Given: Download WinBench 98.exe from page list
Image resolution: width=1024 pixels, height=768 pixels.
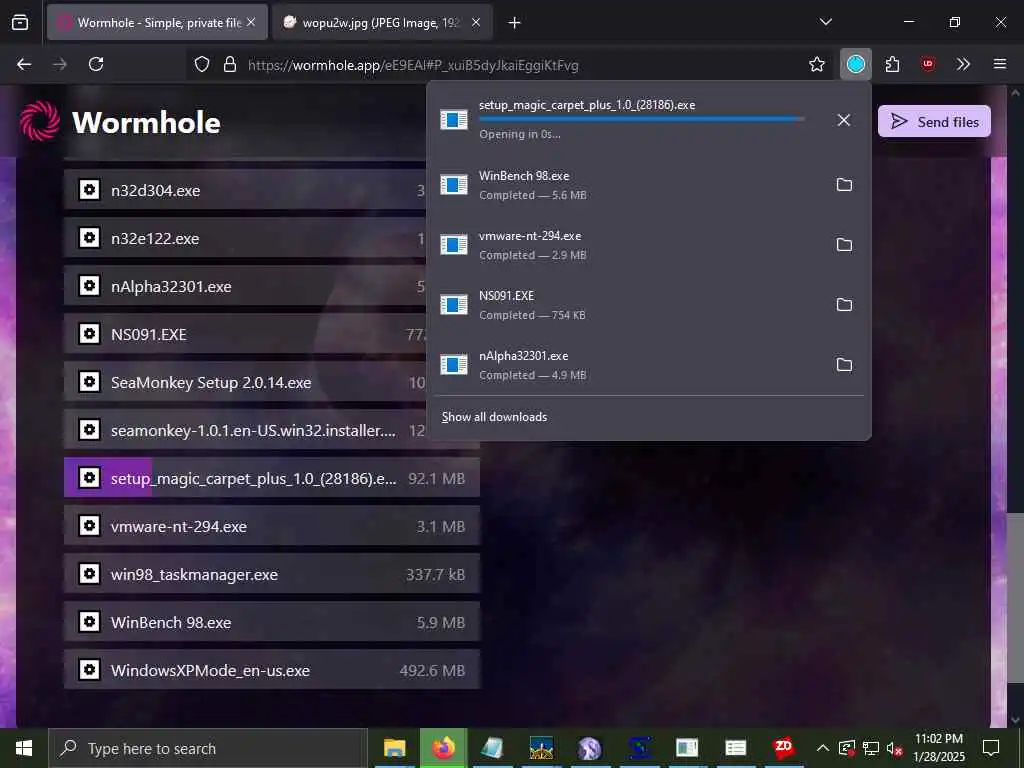Looking at the screenshot, I should pos(272,622).
